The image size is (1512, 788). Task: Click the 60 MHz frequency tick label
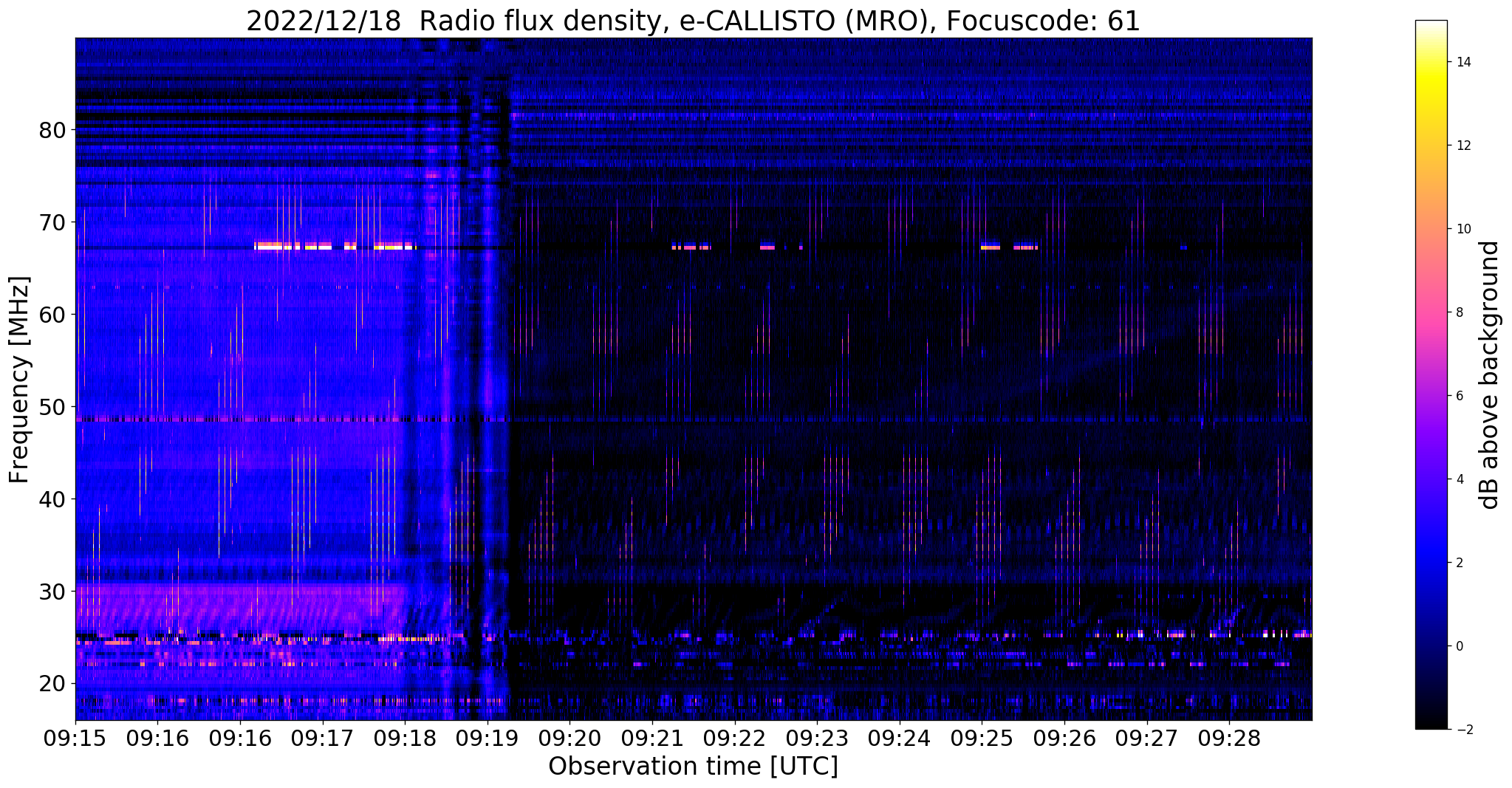[52, 315]
